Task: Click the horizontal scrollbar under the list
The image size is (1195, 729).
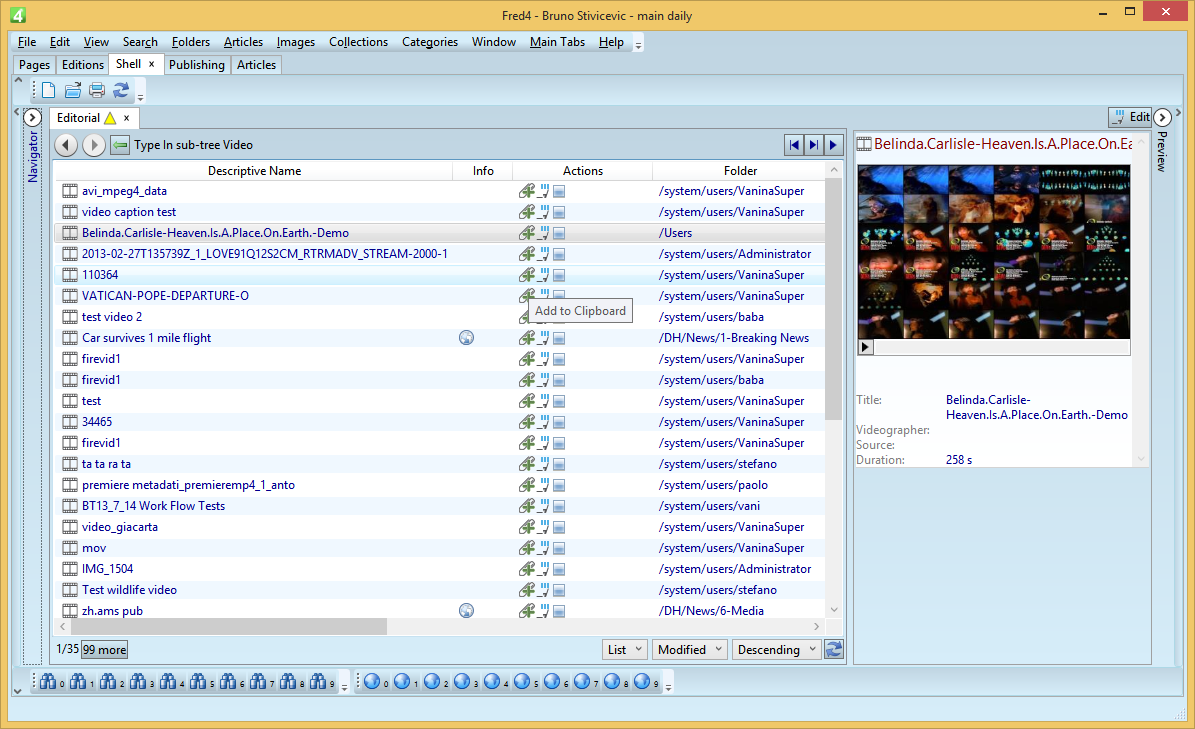Action: coord(229,626)
